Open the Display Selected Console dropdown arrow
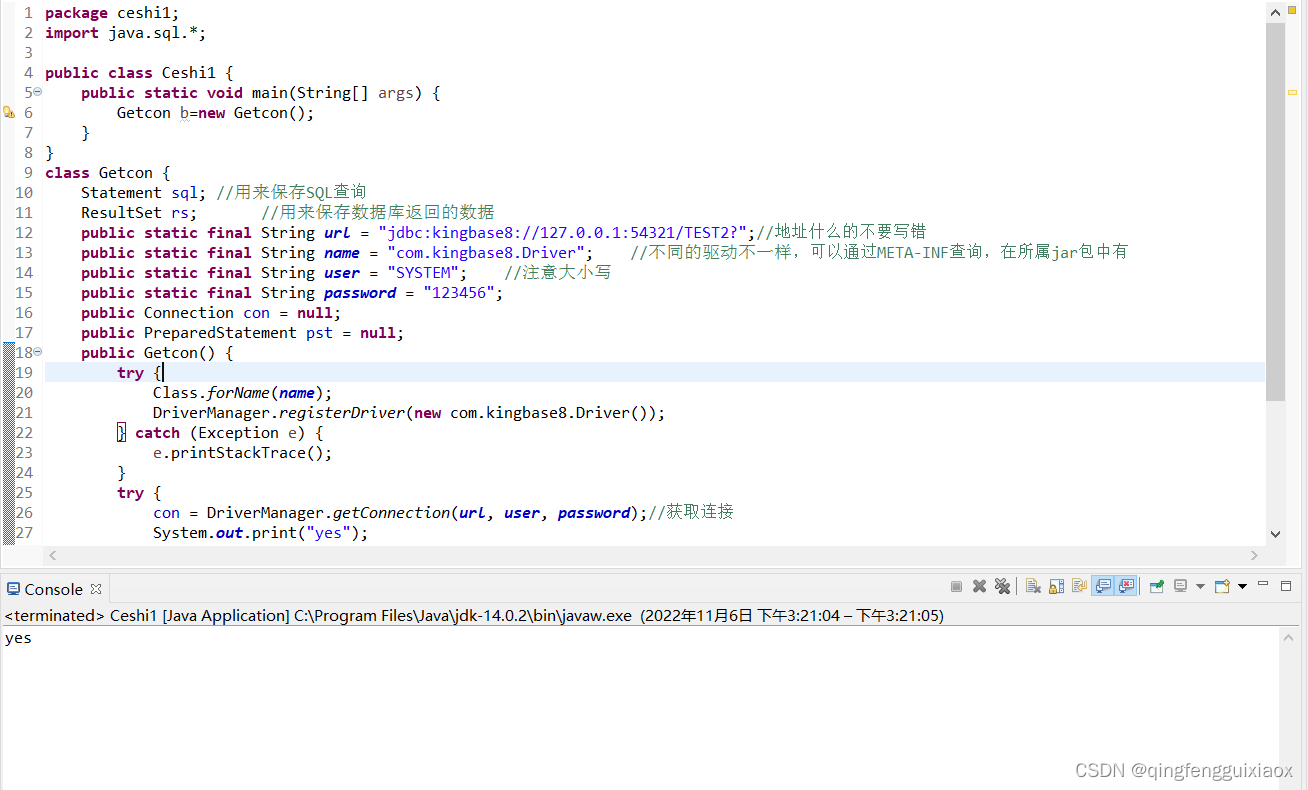The image size is (1308, 790). tap(1199, 586)
